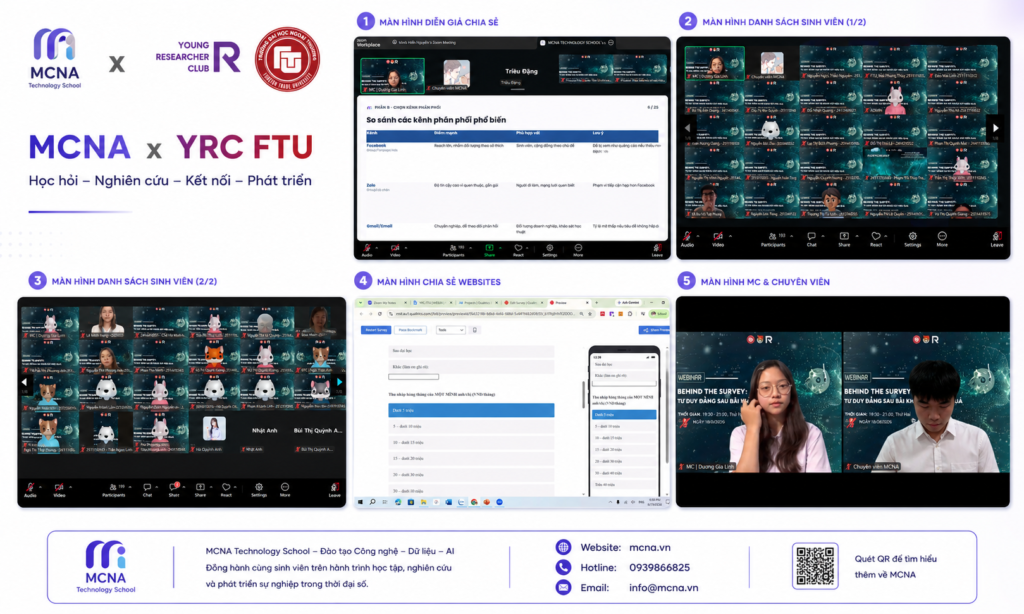
Task: Go to next gallery page in screen 3
Action: coord(339,382)
